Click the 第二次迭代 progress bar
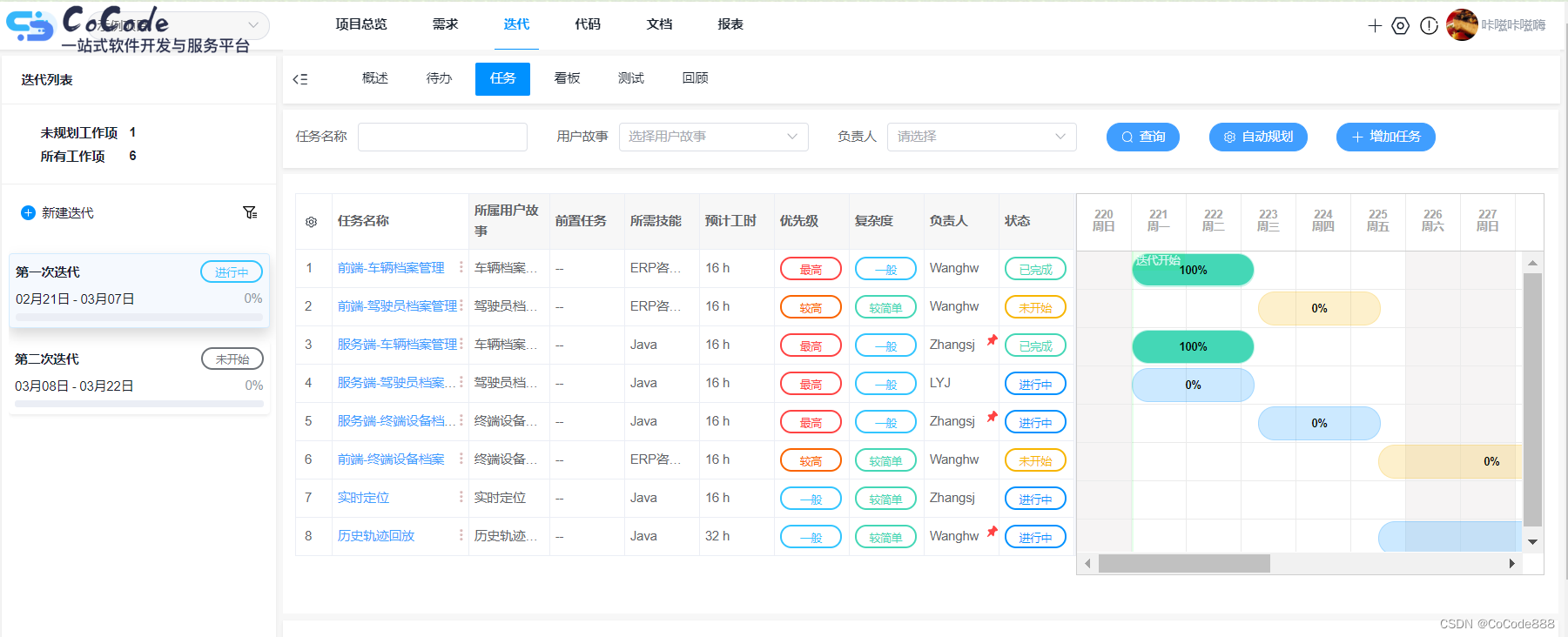This screenshot has height=637, width=1568. point(139,404)
